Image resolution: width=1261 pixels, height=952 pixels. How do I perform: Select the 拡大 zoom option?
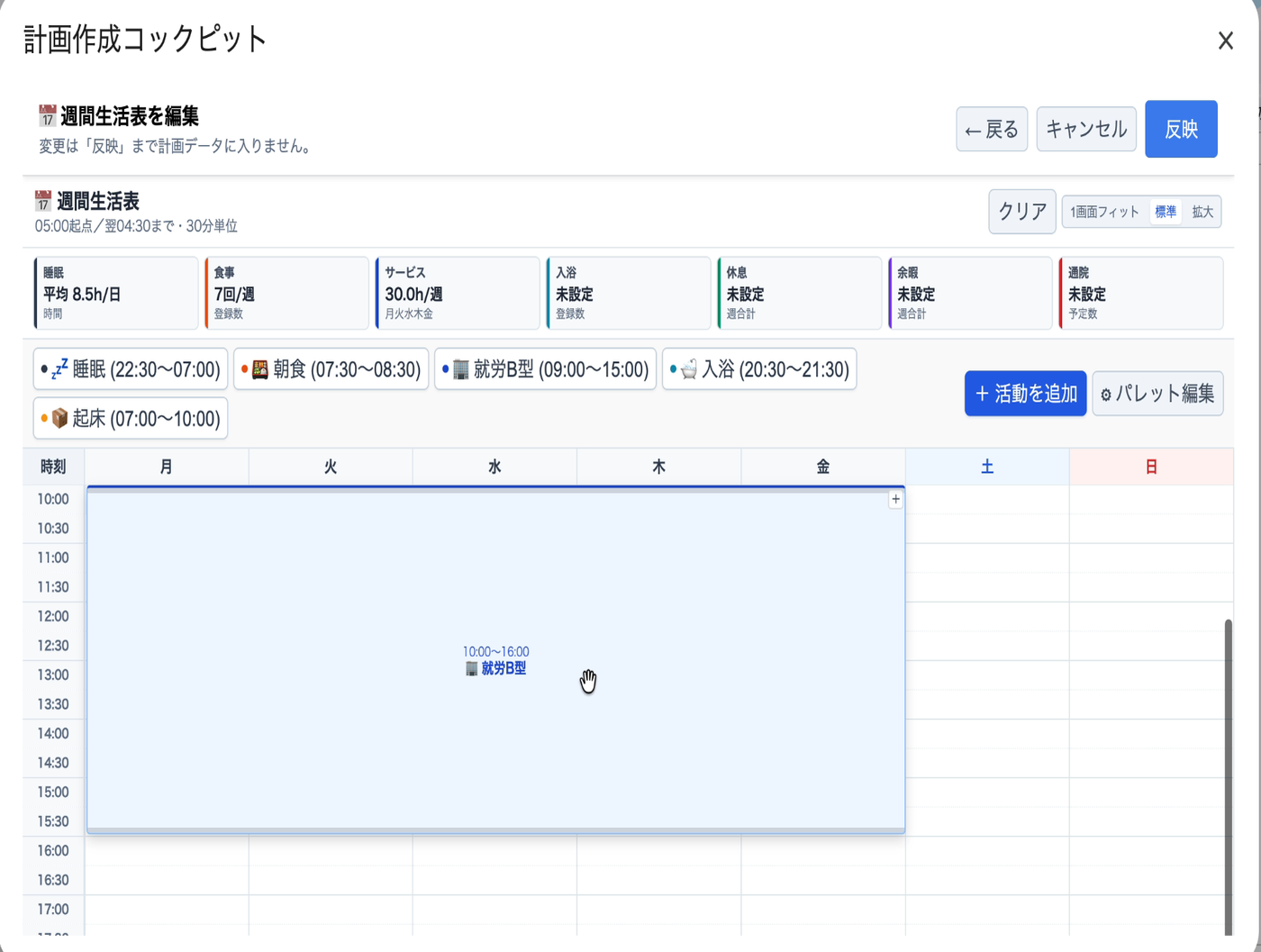(x=1202, y=213)
